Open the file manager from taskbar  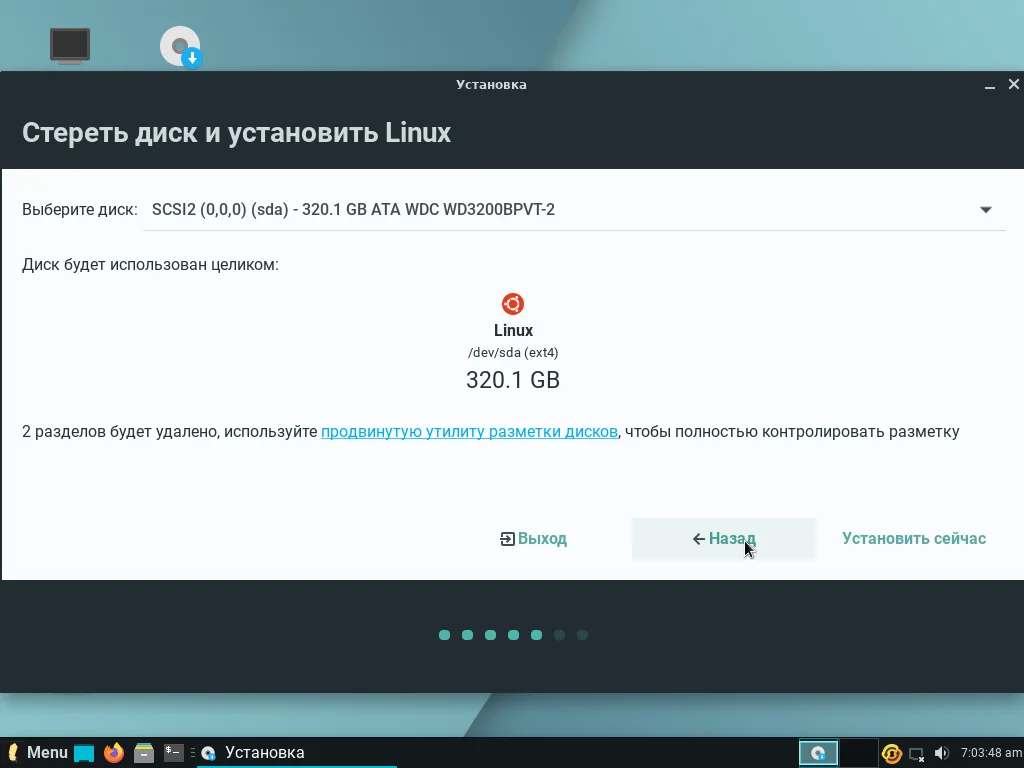pyautogui.click(x=142, y=752)
